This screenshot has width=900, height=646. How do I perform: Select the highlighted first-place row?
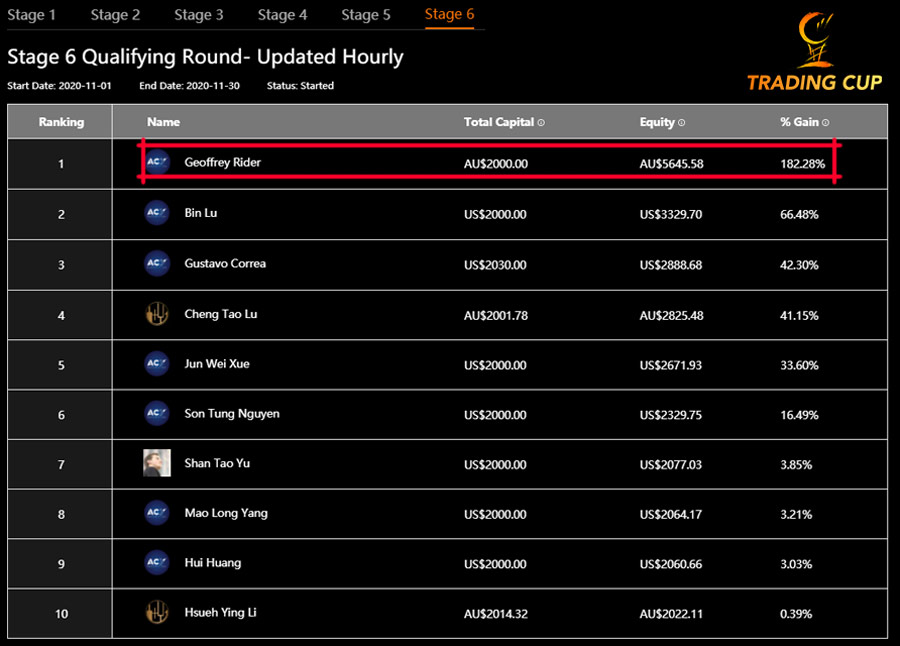pos(450,163)
